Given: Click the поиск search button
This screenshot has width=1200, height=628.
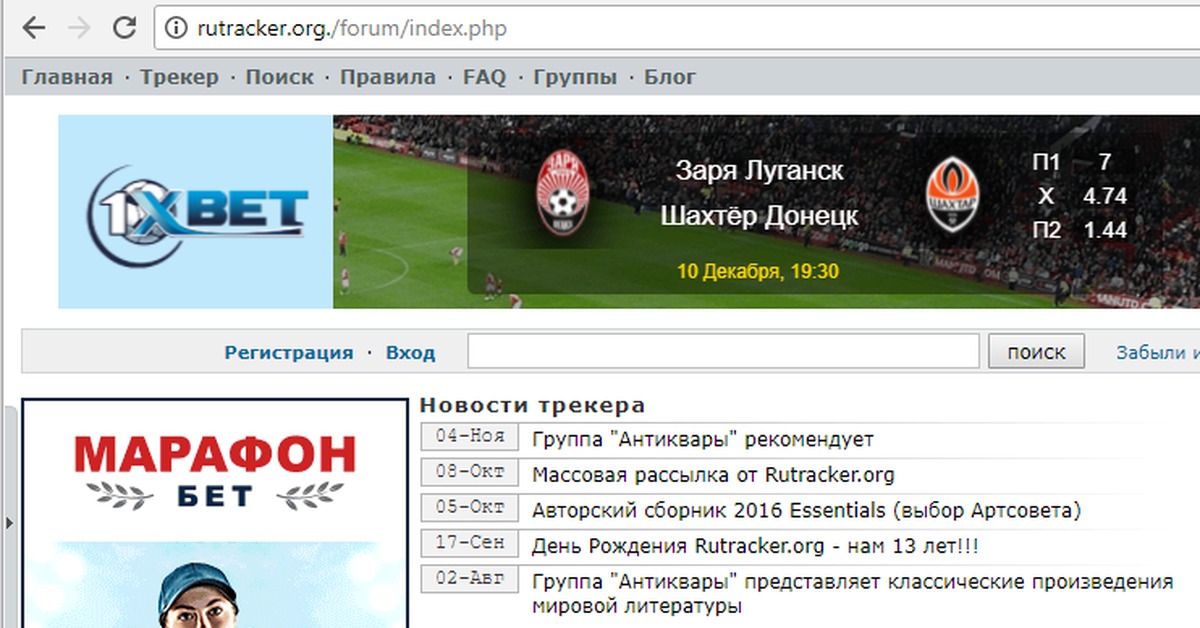Looking at the screenshot, I should (1037, 352).
